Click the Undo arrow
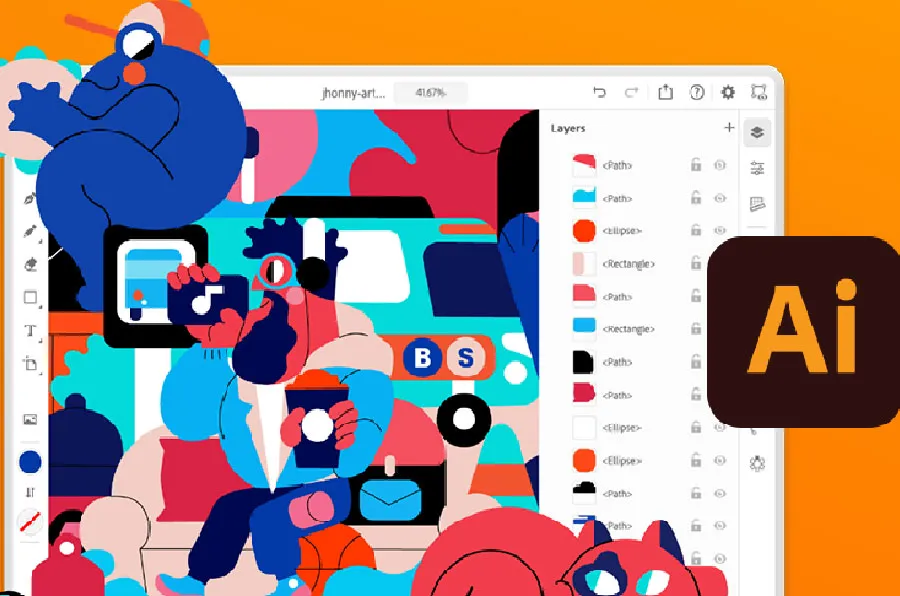Screen dimensions: 900x596 (599, 92)
